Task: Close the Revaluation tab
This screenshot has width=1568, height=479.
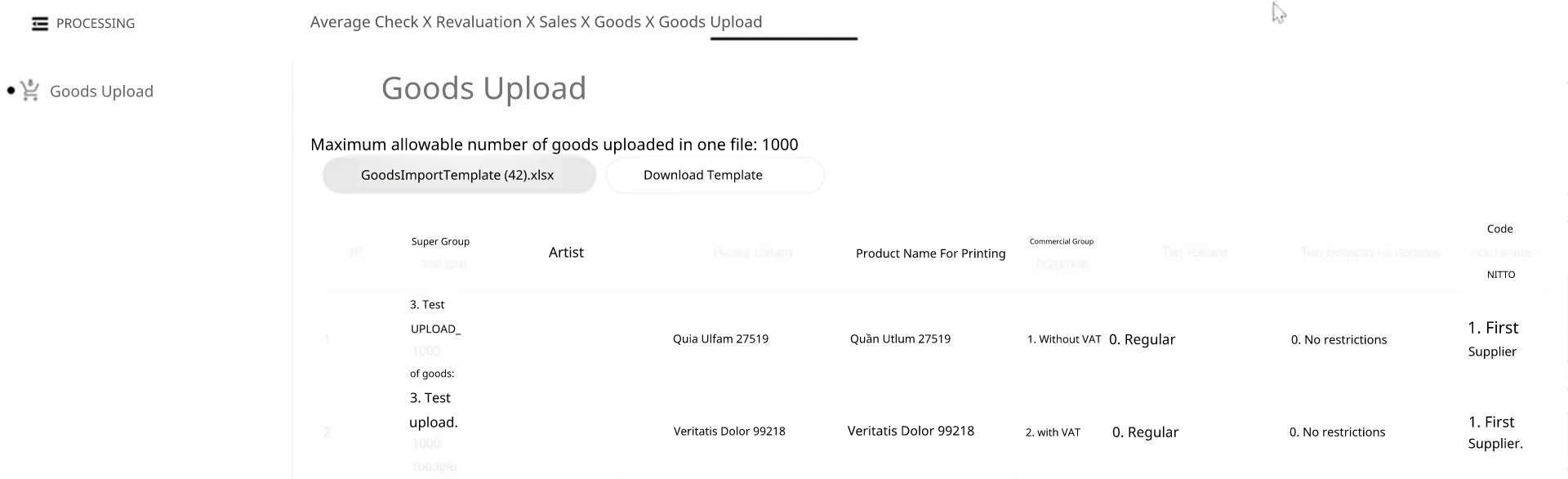Action: [530, 23]
